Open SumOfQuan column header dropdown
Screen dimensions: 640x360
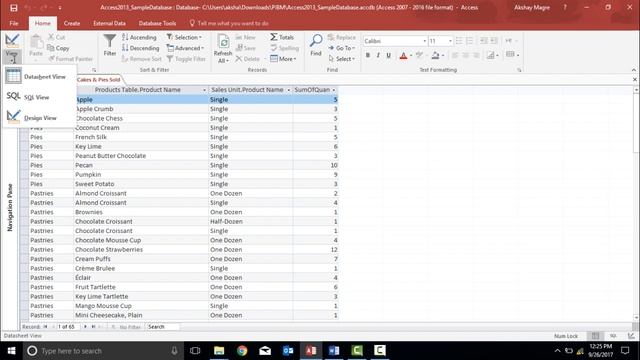(x=333, y=90)
